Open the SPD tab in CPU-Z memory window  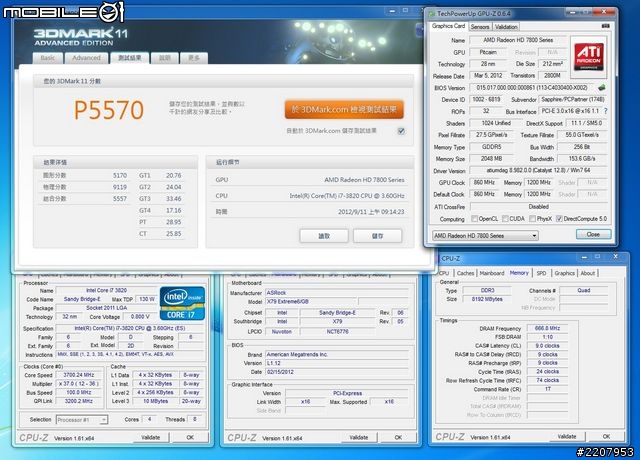coord(541,273)
